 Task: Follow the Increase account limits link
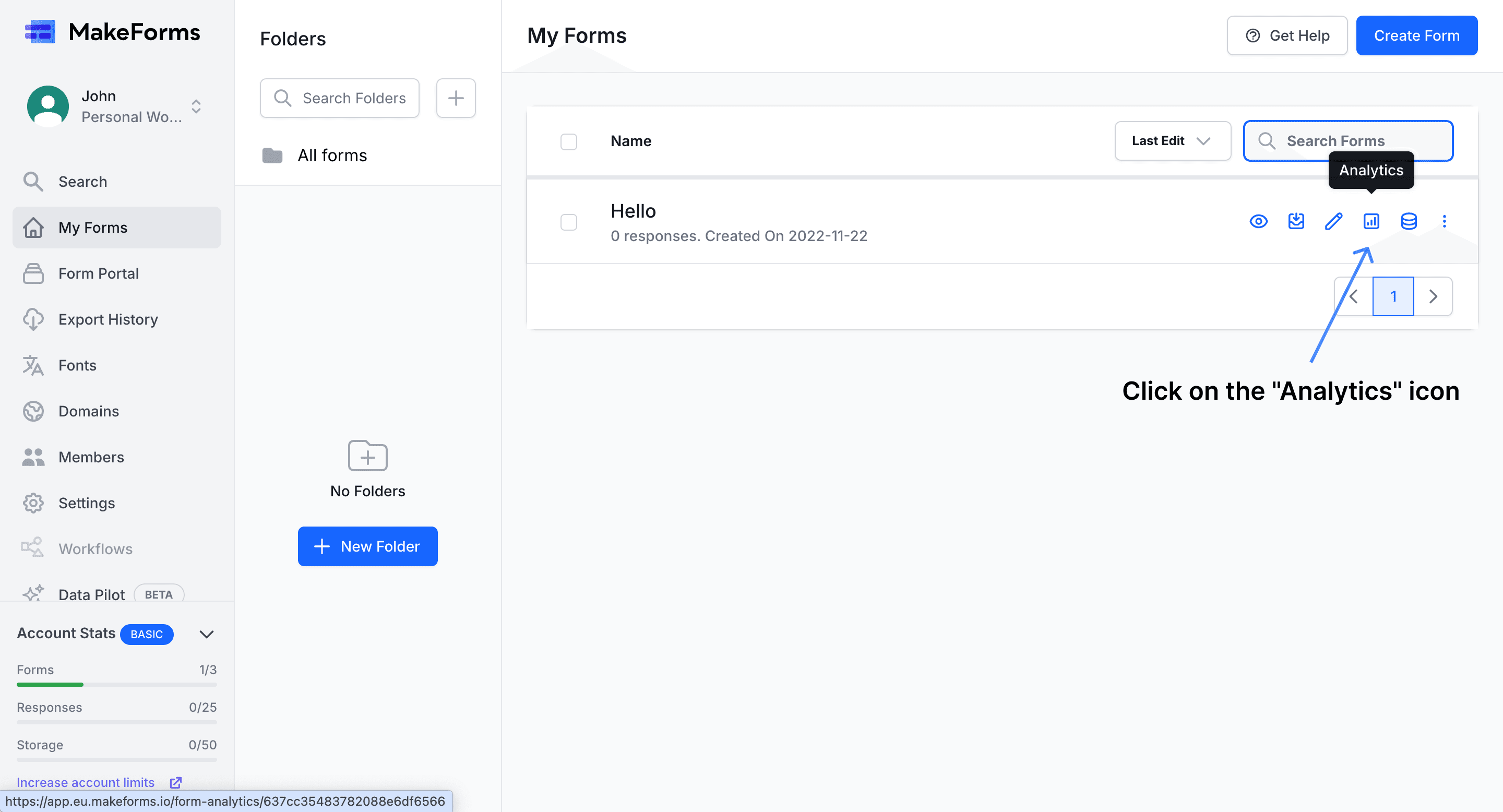(86, 782)
